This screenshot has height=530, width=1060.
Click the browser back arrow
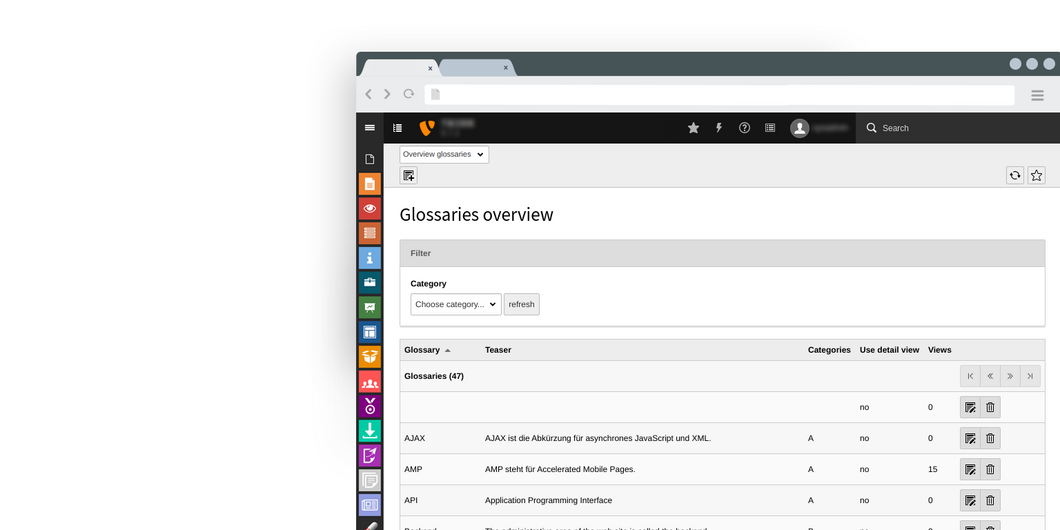(368, 95)
